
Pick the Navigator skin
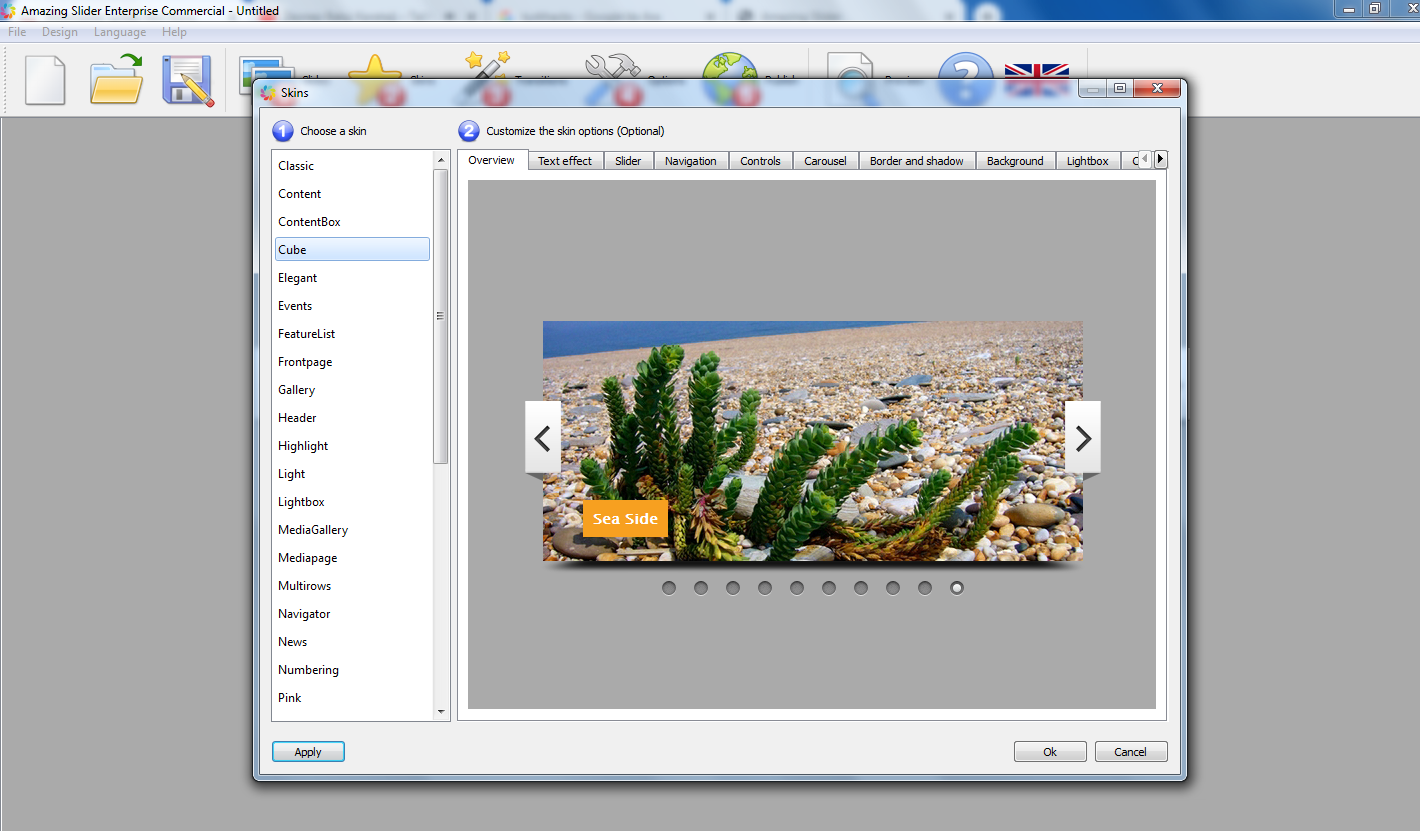click(353, 614)
